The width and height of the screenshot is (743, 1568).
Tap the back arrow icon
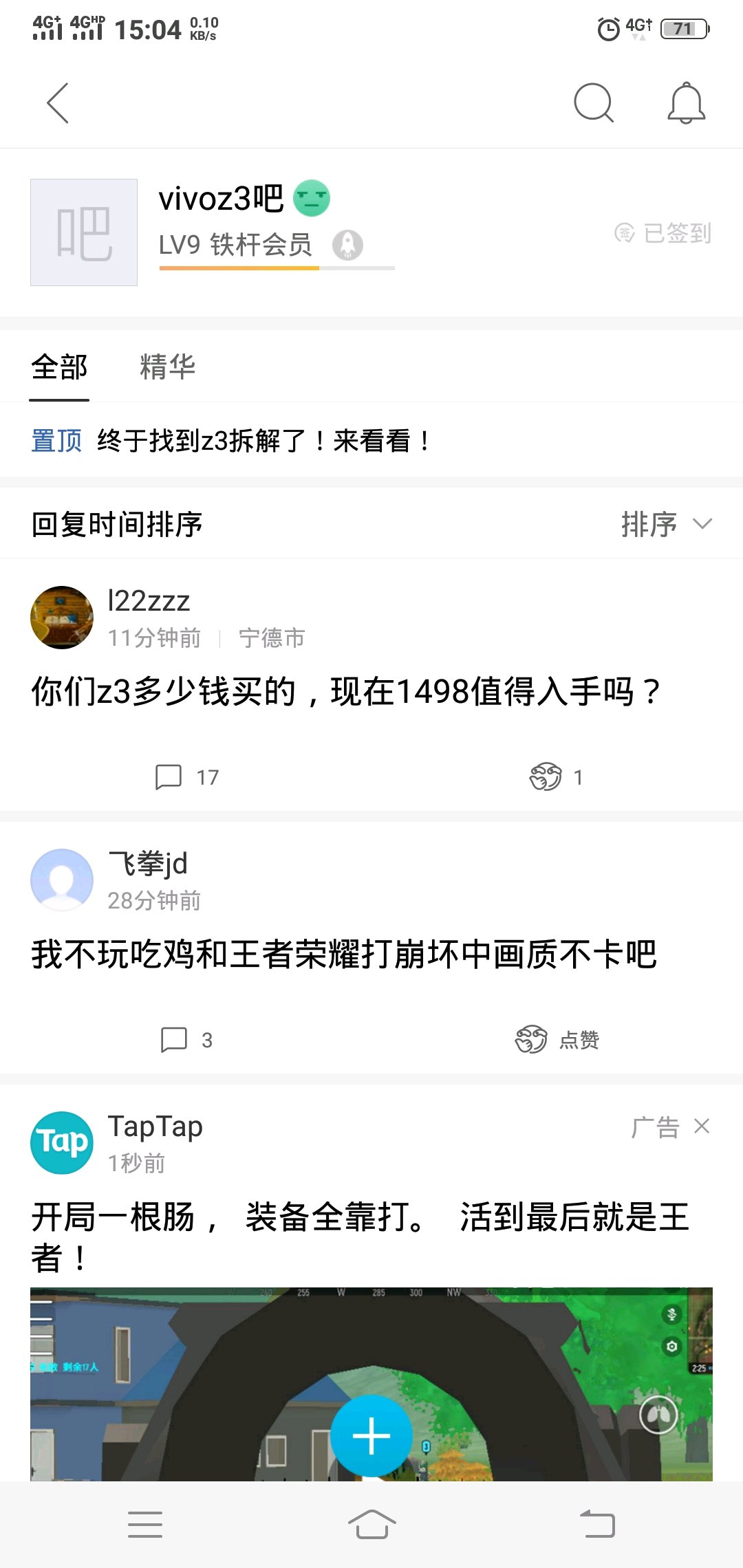[58, 103]
